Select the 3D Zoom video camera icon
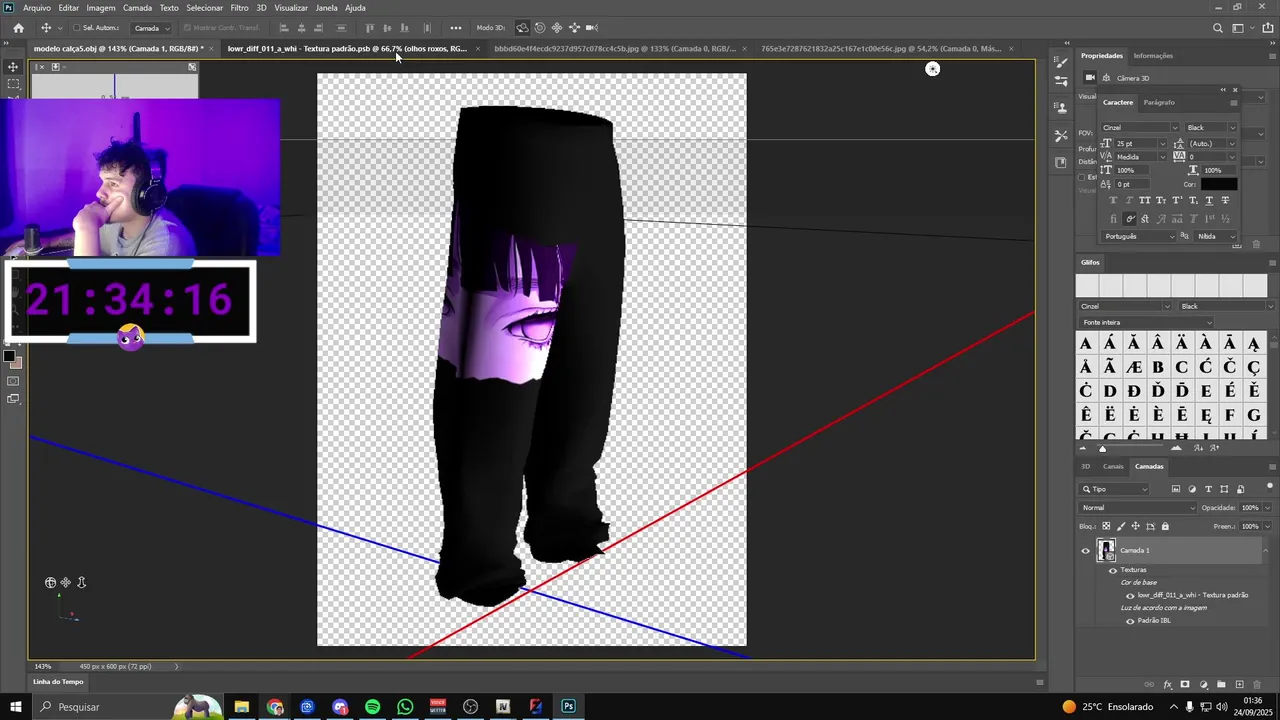1280x720 pixels. (x=592, y=28)
